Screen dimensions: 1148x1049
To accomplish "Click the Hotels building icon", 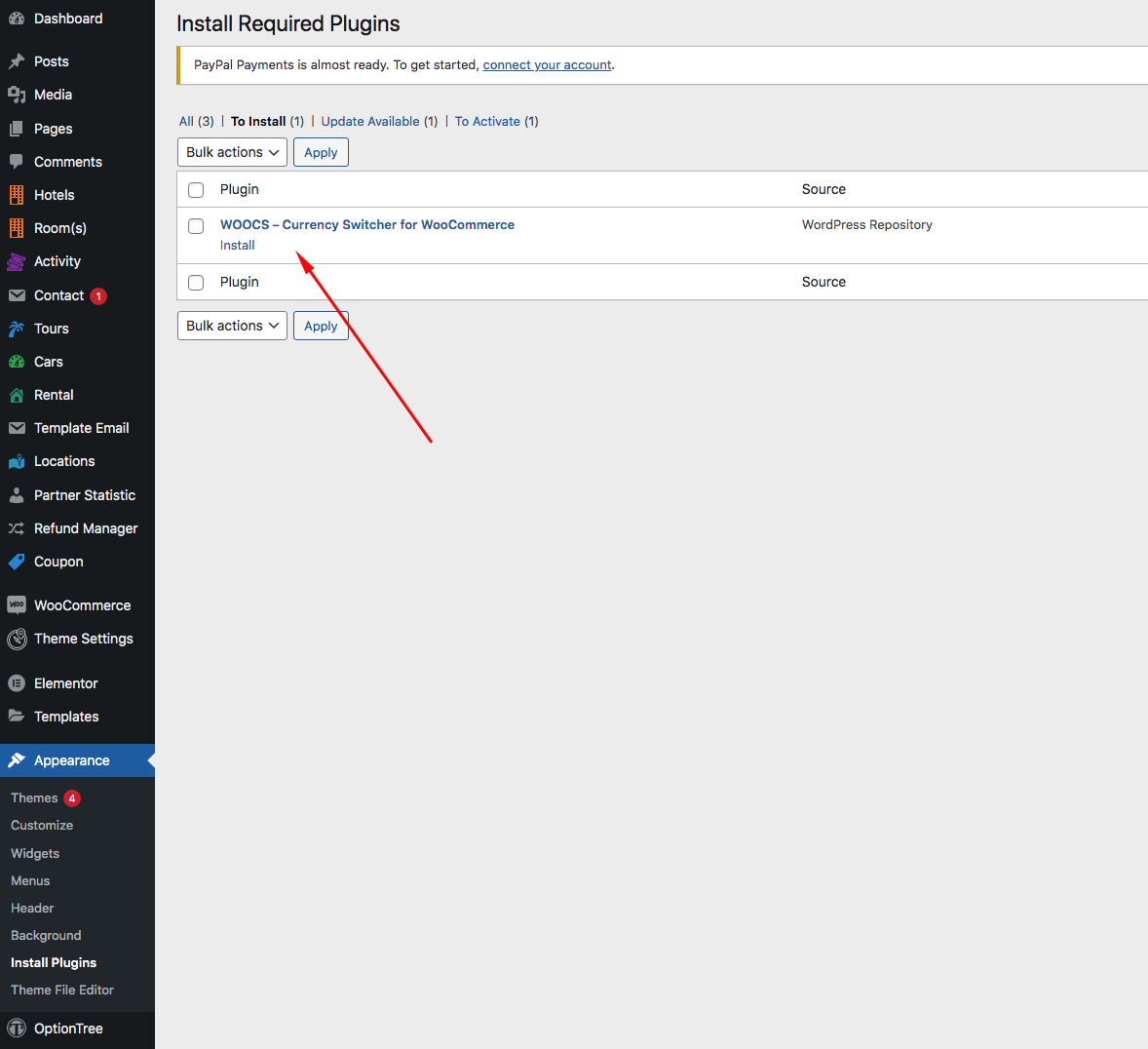I will [x=17, y=195].
